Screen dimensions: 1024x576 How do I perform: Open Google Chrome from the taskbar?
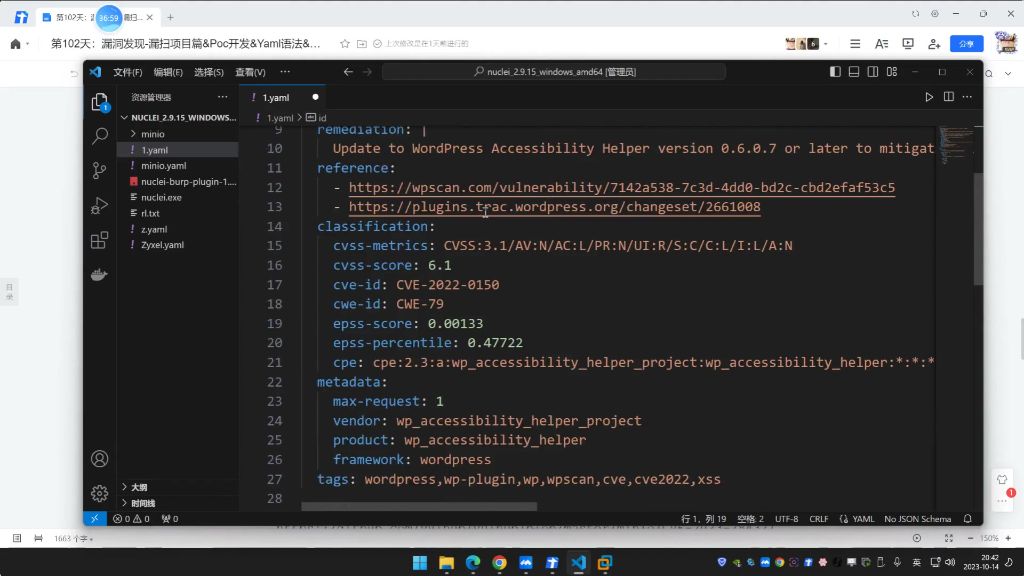point(499,562)
